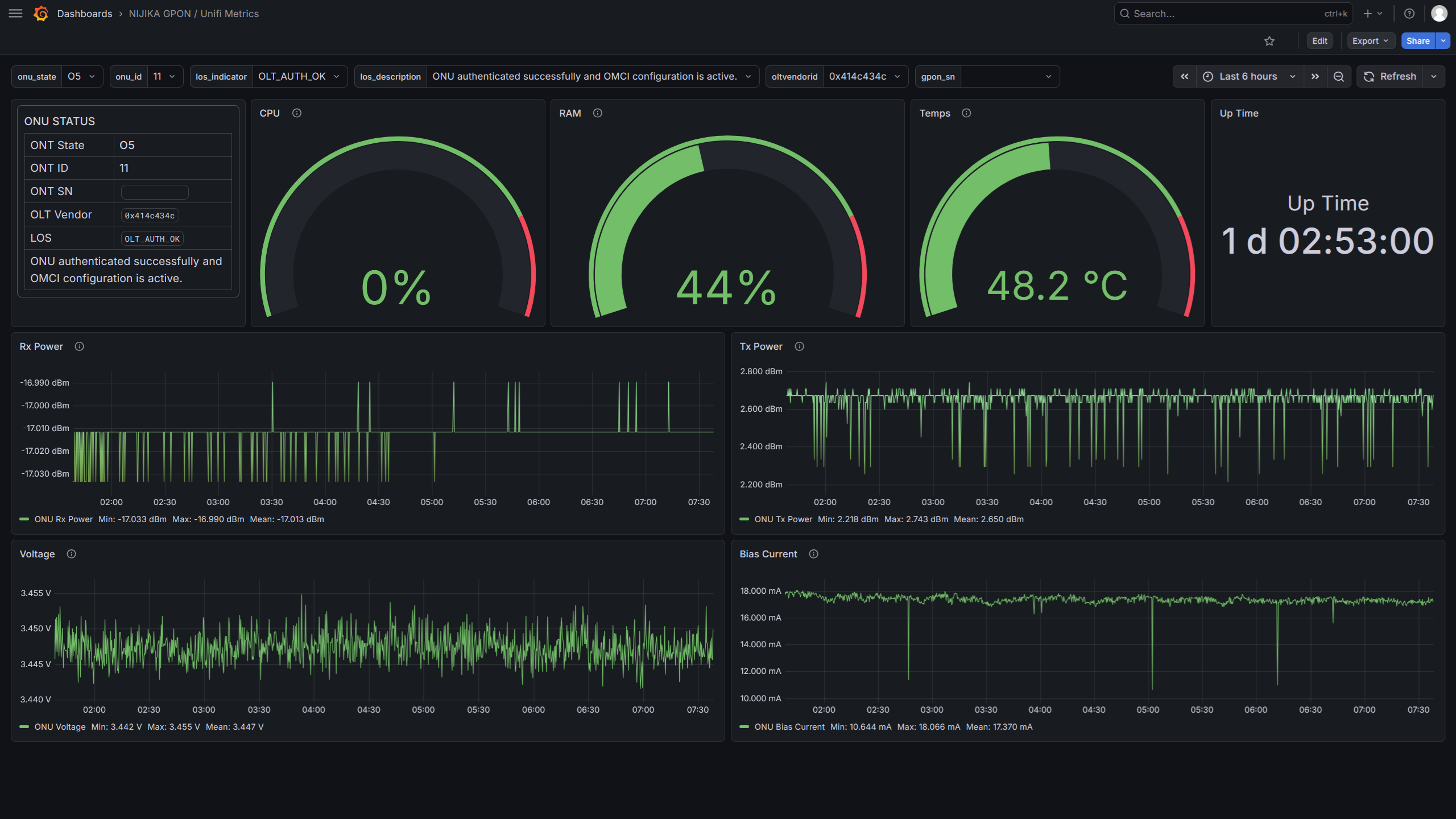Screen dimensions: 1456x819
Task: Expand the refresh interval dropdown arrow
Action: pos(1434,76)
